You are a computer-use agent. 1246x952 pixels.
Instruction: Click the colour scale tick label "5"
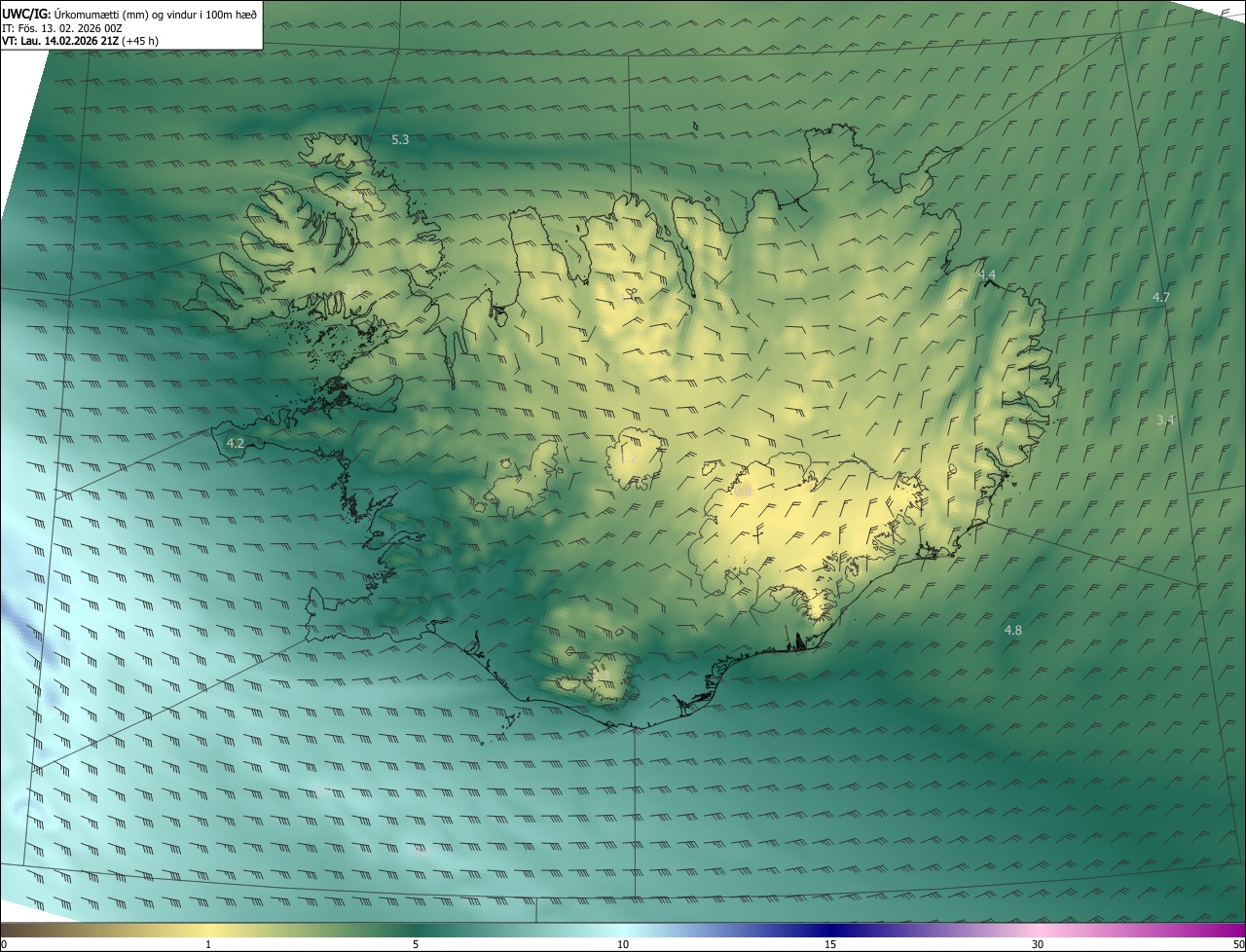pos(416,944)
